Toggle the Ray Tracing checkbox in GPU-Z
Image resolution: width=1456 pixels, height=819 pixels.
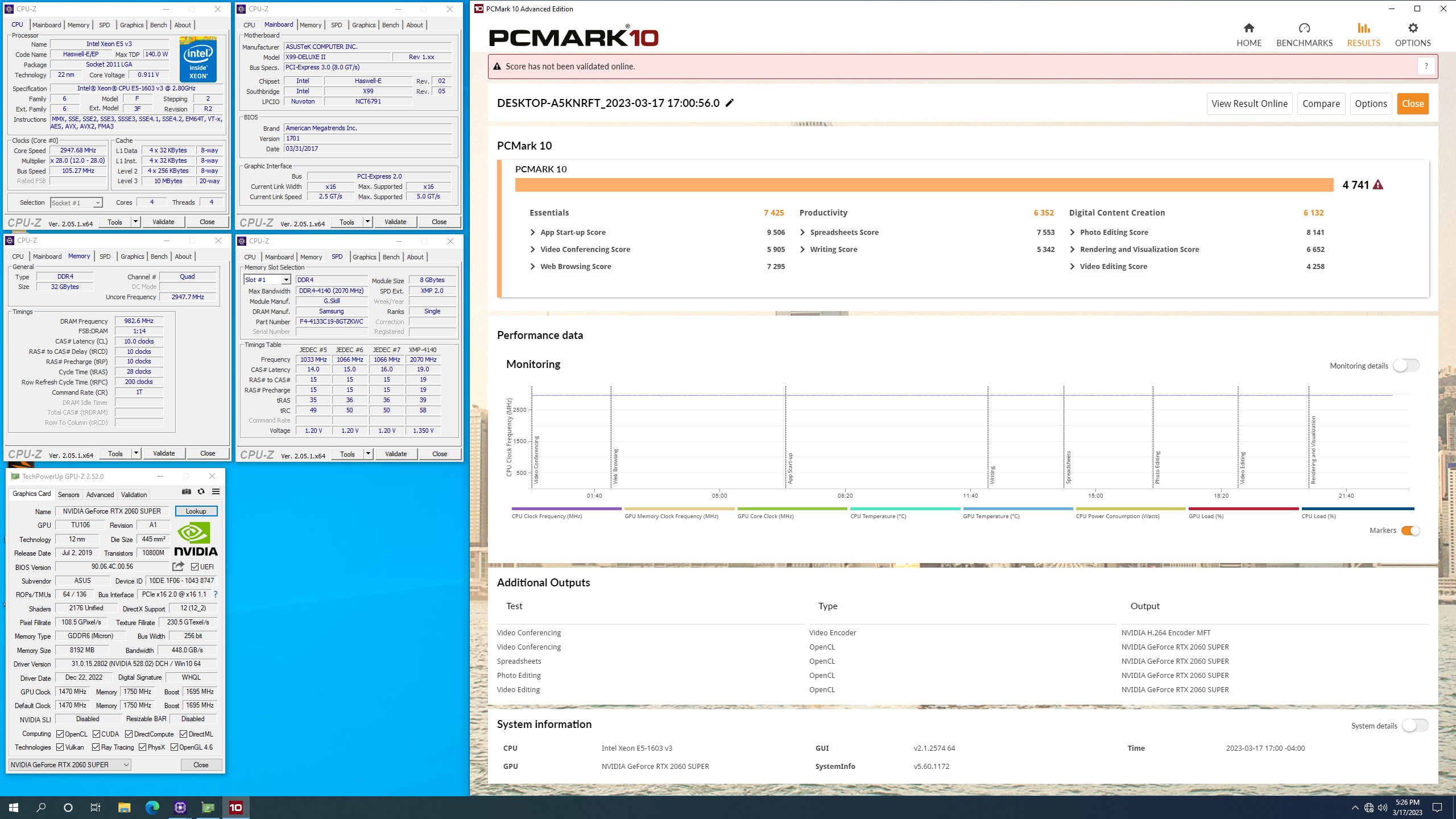click(x=96, y=747)
